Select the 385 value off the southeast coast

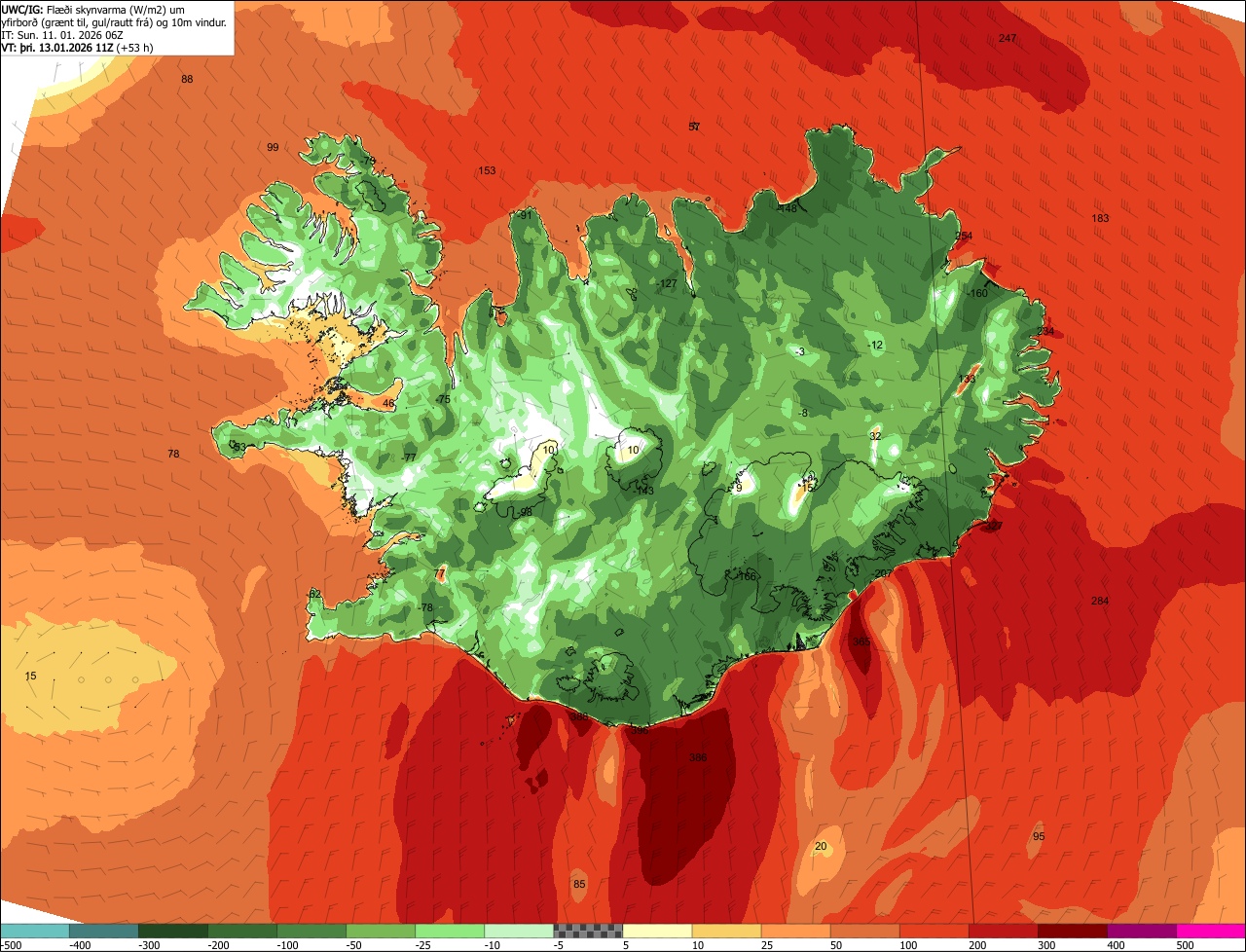[861, 641]
